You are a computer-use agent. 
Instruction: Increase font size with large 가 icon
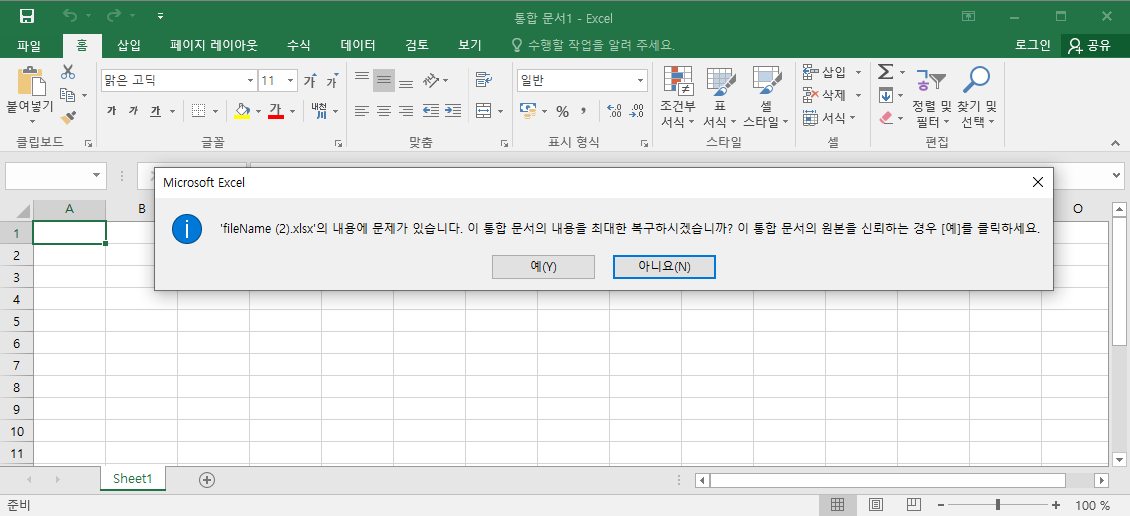pyautogui.click(x=310, y=81)
